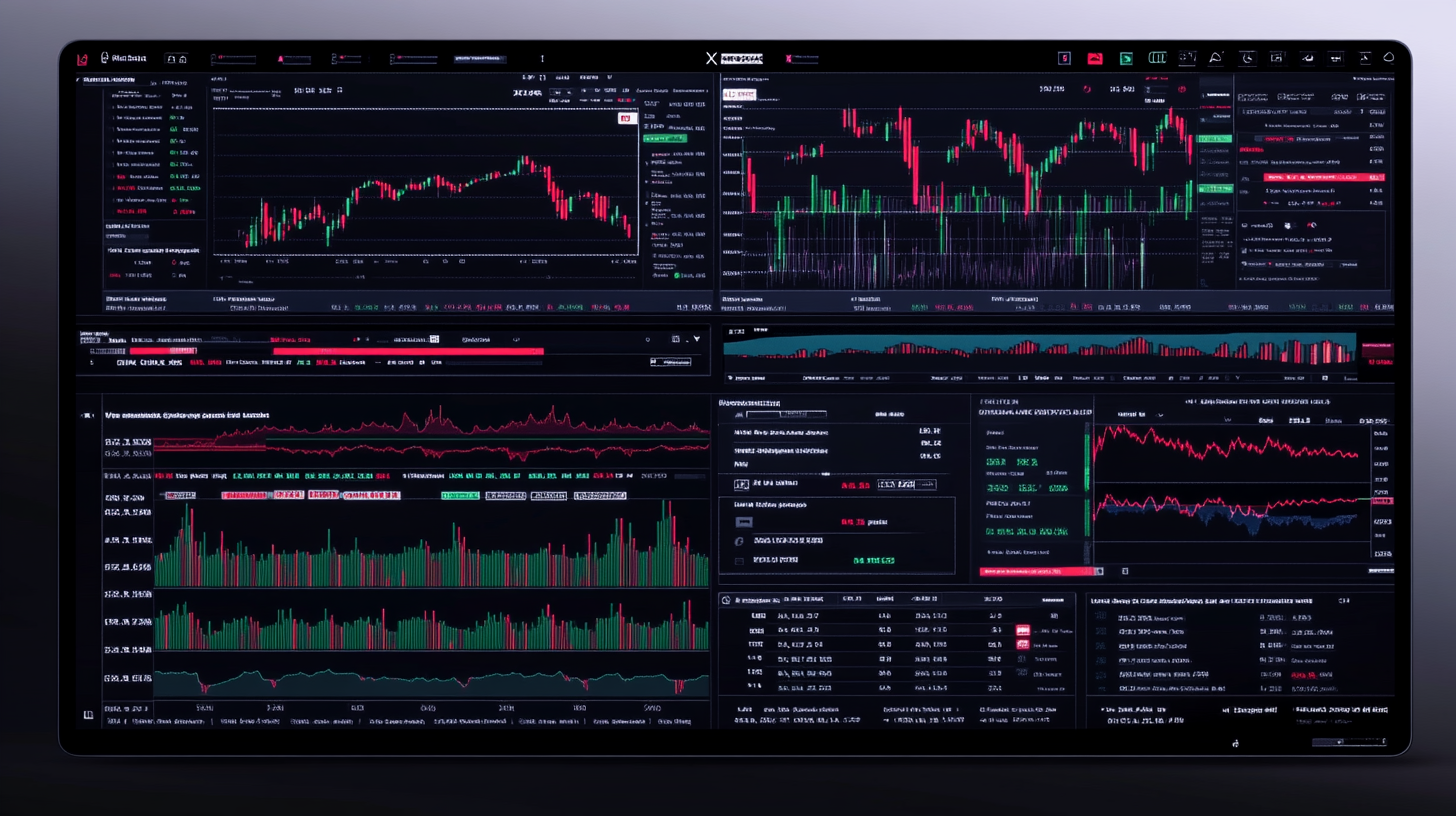Open the alerts bell icon in the top bar
This screenshot has width=1456, height=816.
1215,58
